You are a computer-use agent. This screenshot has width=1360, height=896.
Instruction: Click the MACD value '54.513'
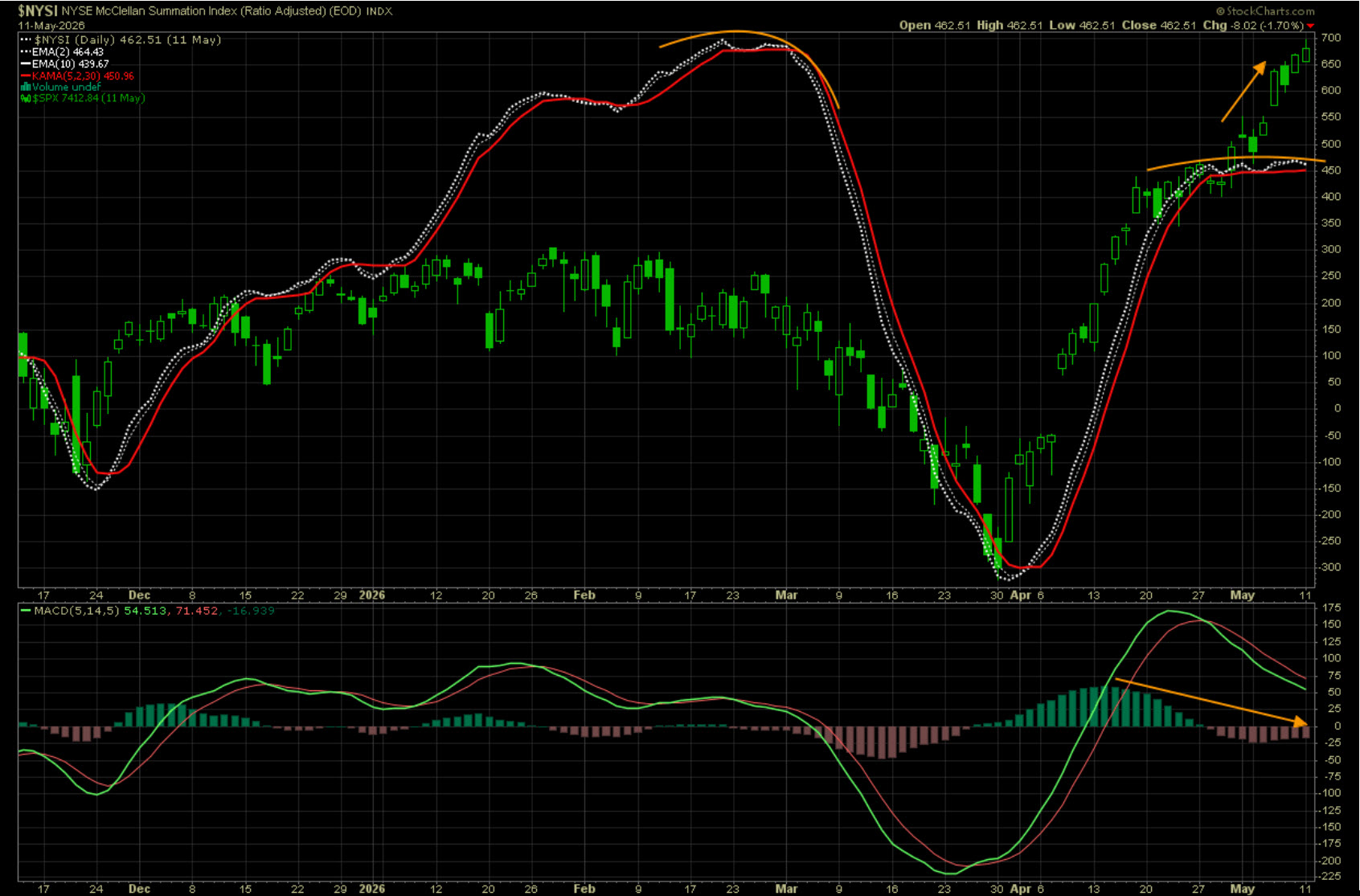pyautogui.click(x=145, y=611)
